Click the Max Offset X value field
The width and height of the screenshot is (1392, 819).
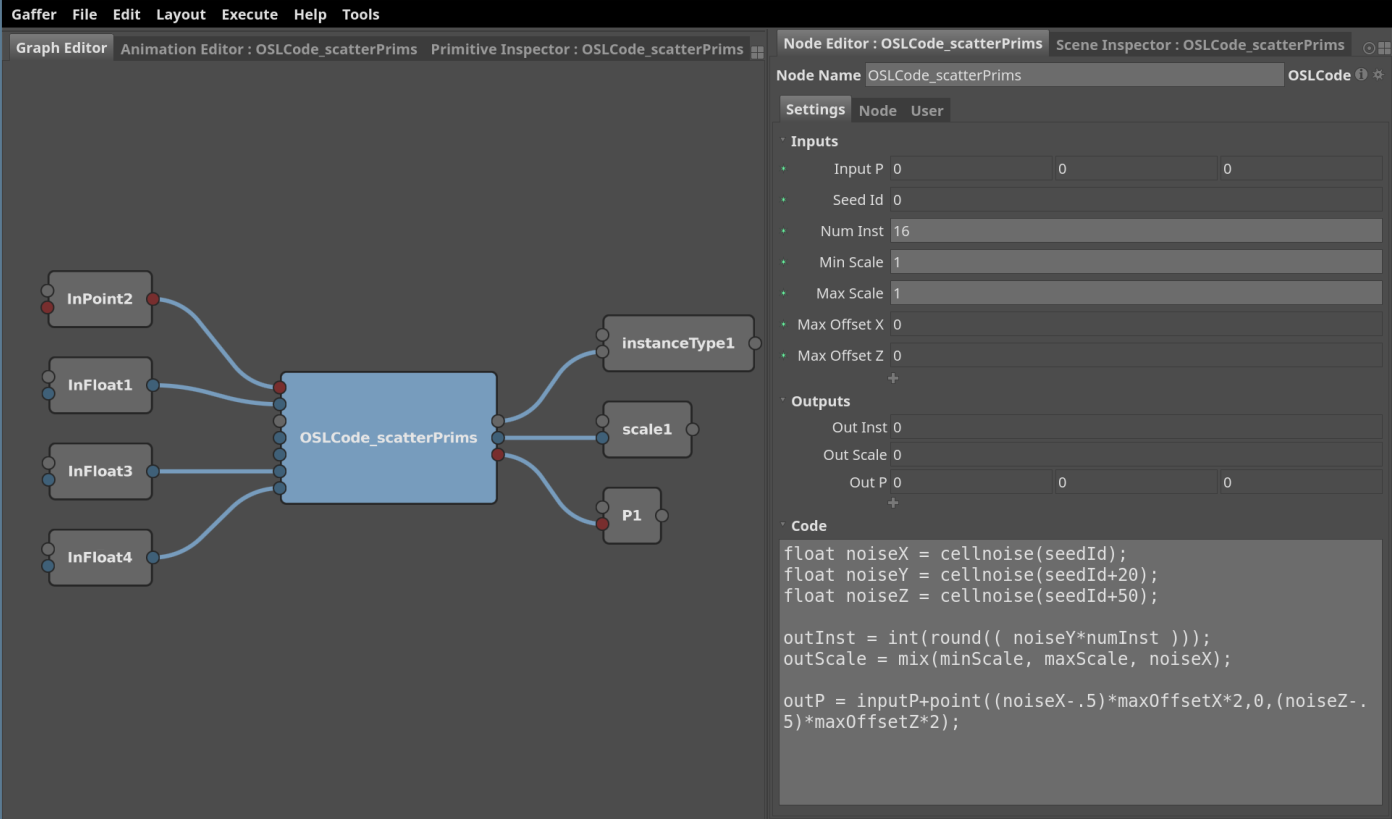click(x=1136, y=324)
